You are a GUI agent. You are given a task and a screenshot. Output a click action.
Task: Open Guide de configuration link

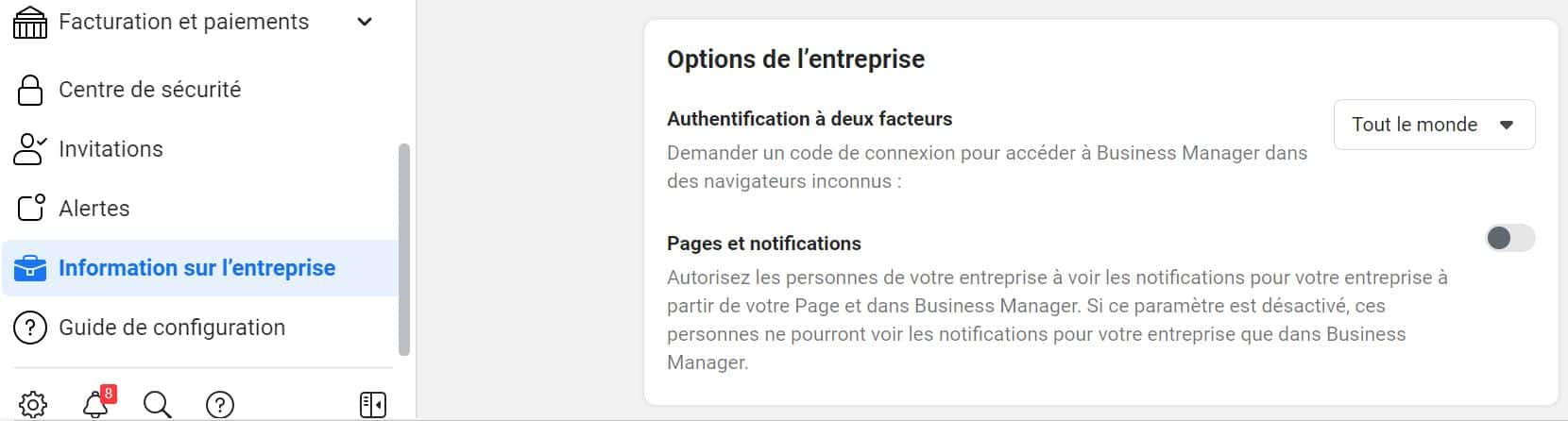pyautogui.click(x=172, y=328)
